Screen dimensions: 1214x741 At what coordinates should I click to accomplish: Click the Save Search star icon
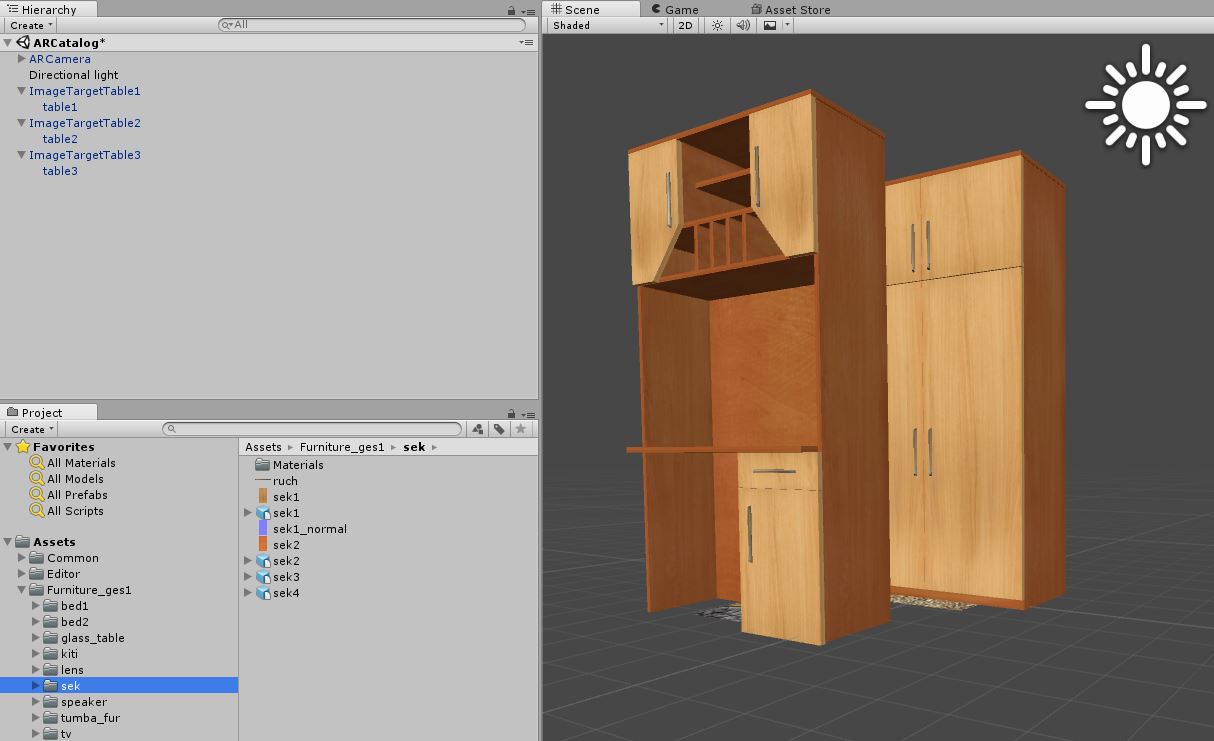(520, 429)
